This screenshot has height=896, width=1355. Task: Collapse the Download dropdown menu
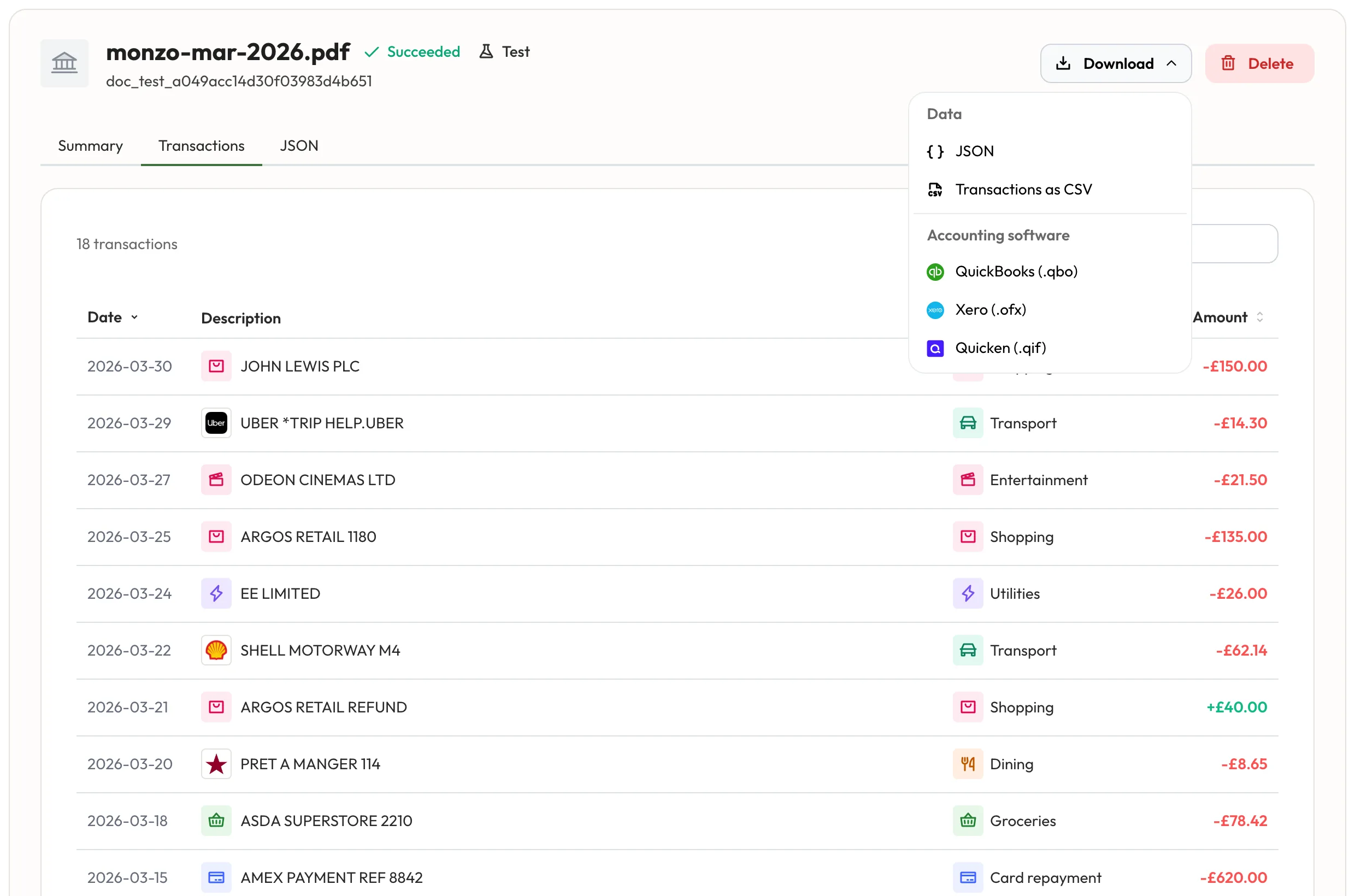(1116, 63)
